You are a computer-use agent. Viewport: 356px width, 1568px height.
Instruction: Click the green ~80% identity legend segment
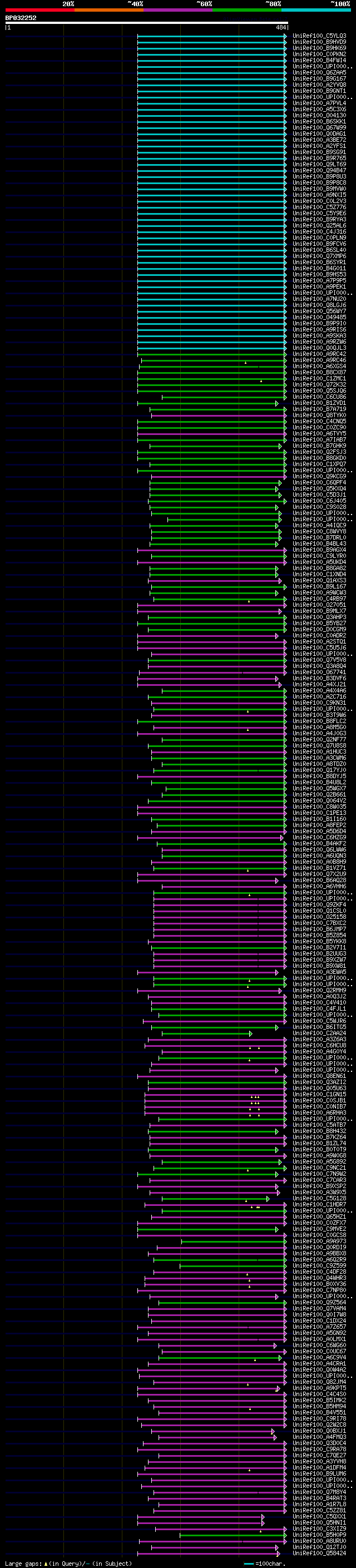click(247, 10)
